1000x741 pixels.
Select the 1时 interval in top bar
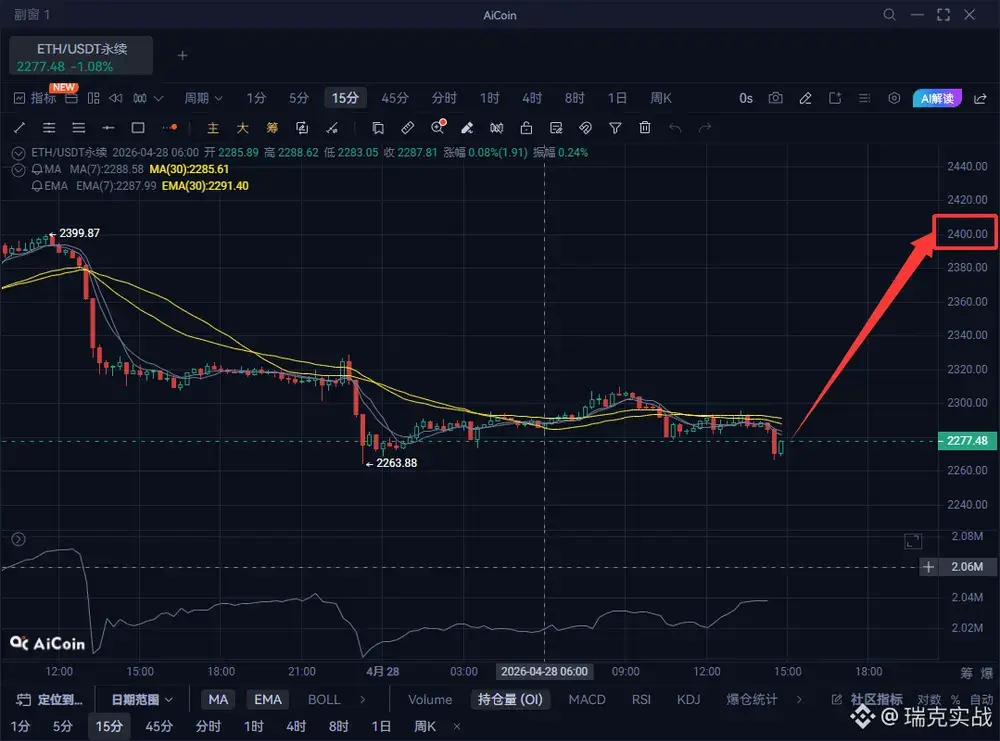(x=490, y=98)
